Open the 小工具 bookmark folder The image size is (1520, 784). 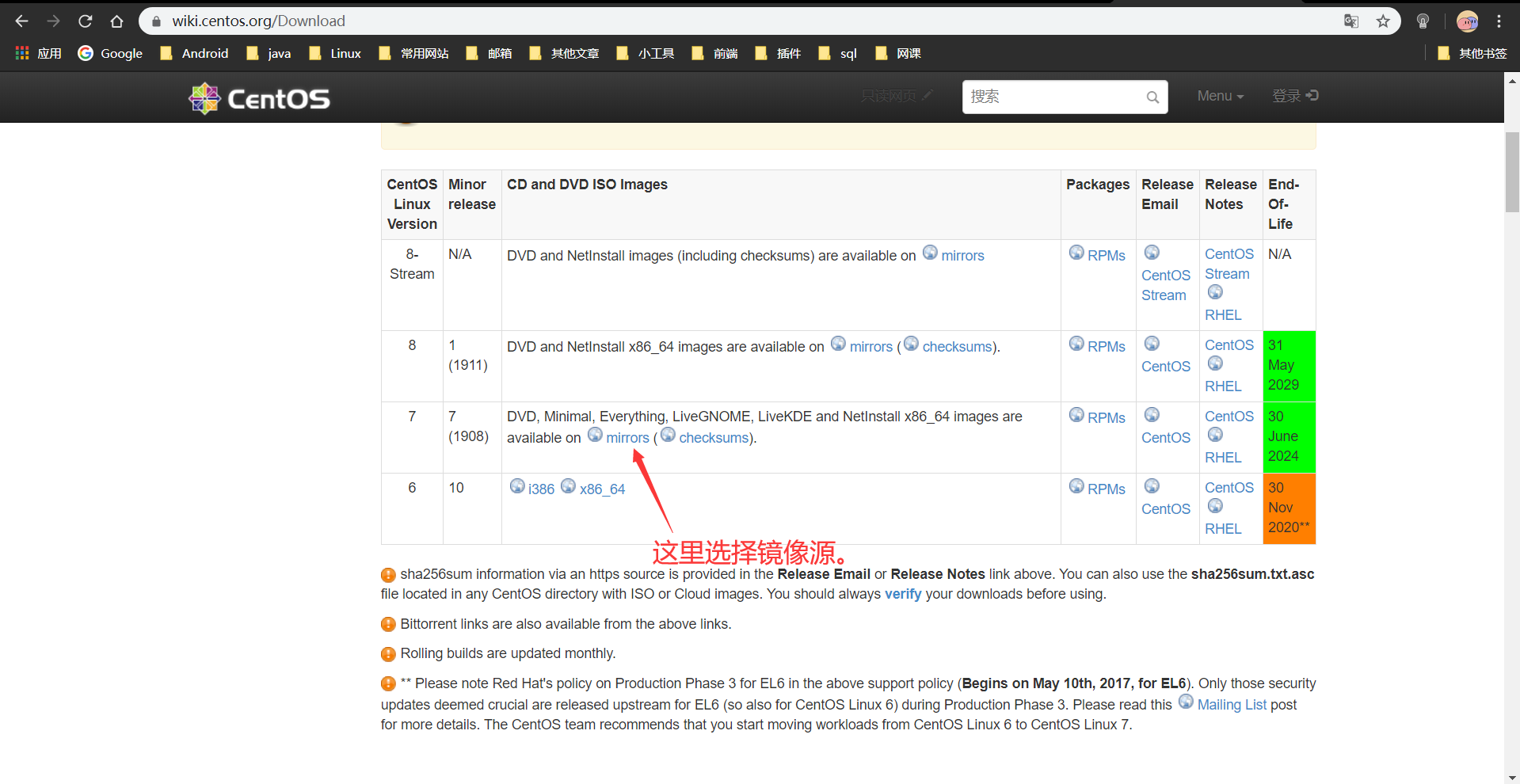(x=645, y=53)
